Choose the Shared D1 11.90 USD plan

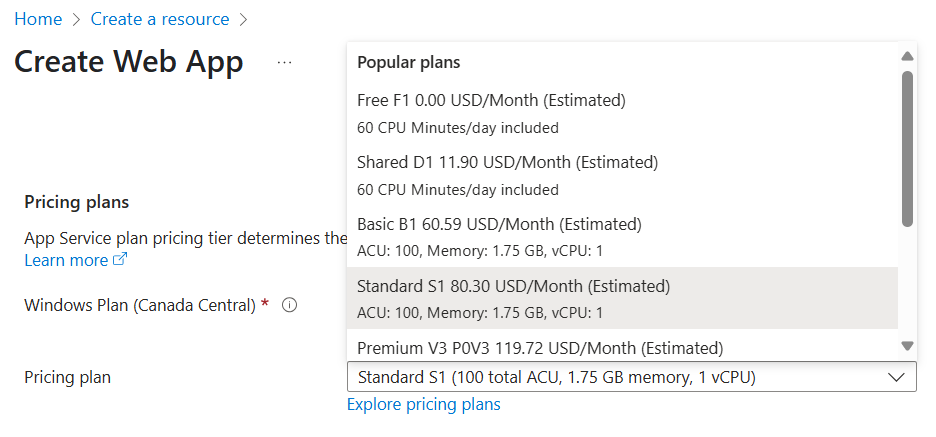point(622,175)
